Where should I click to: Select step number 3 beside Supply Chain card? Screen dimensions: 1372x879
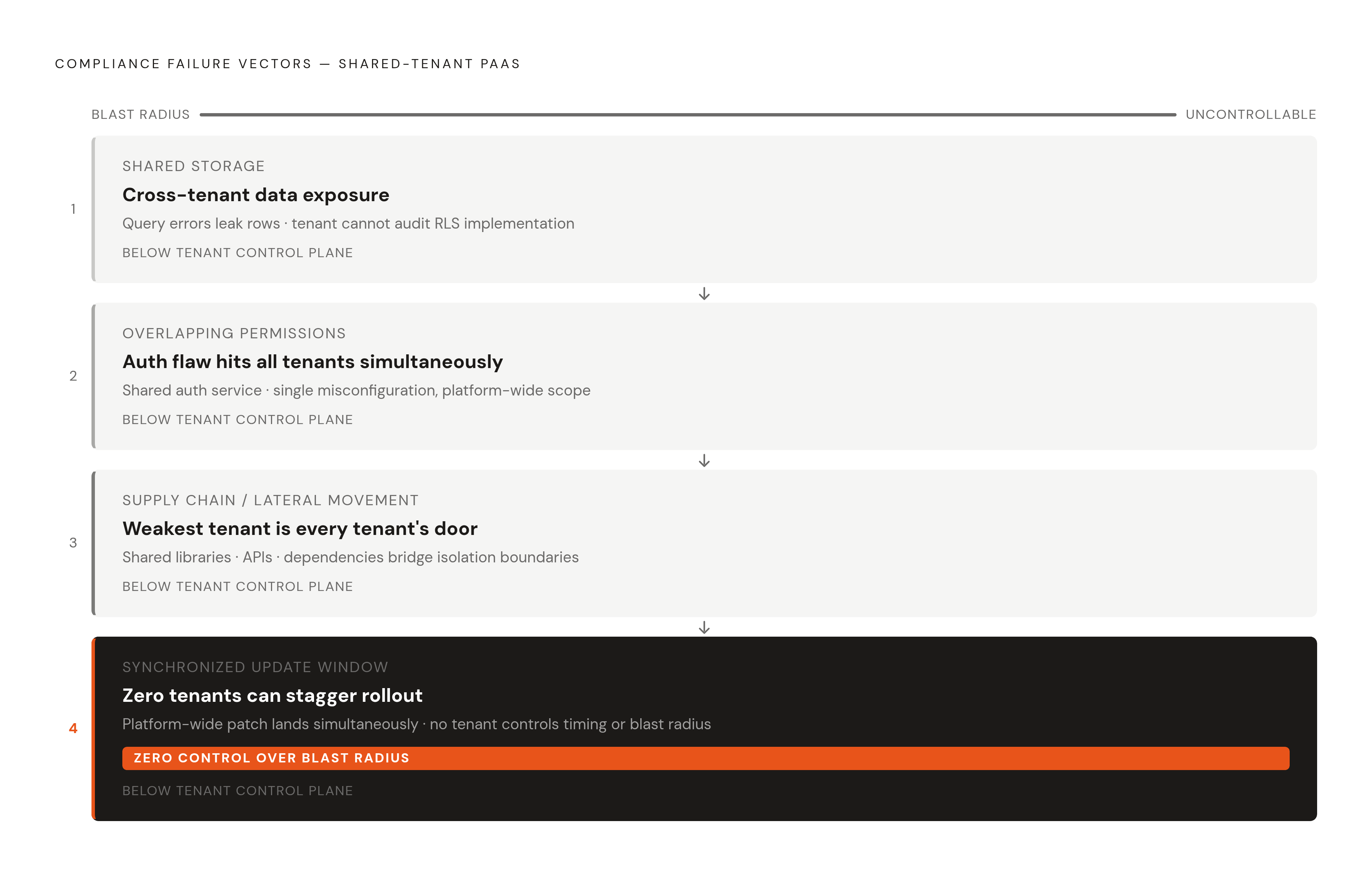[73, 543]
